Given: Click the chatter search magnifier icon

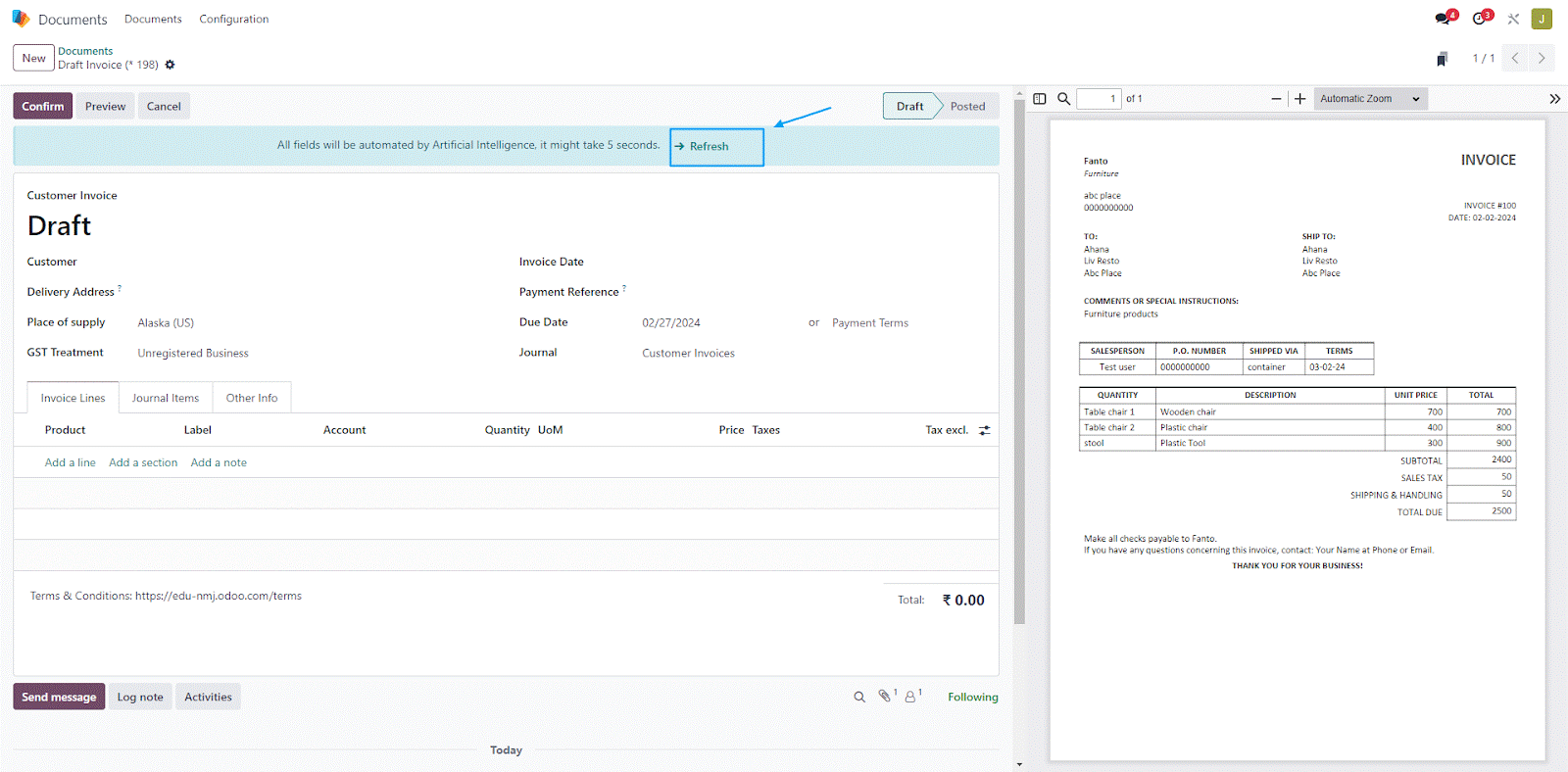Looking at the screenshot, I should coord(859,698).
